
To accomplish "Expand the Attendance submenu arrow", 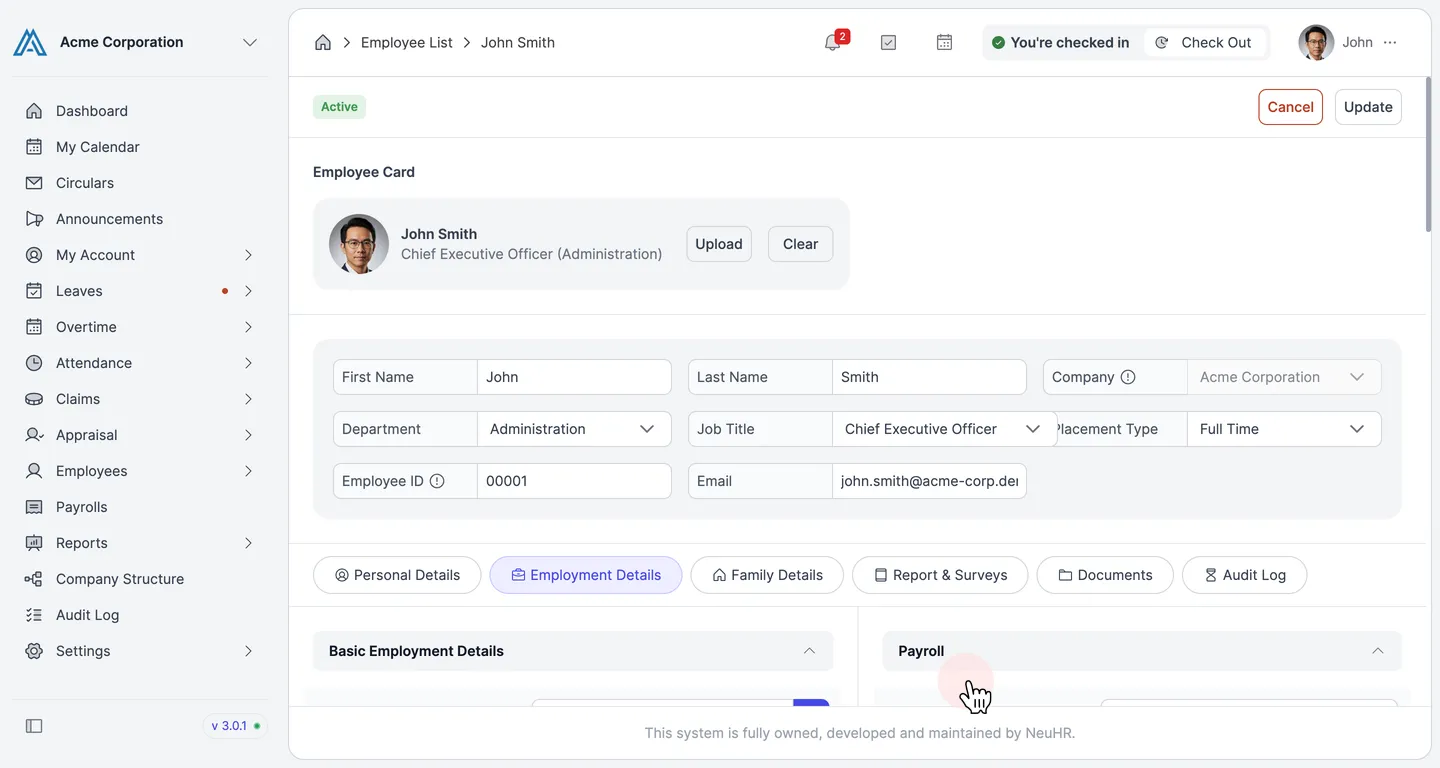I will tap(248, 363).
